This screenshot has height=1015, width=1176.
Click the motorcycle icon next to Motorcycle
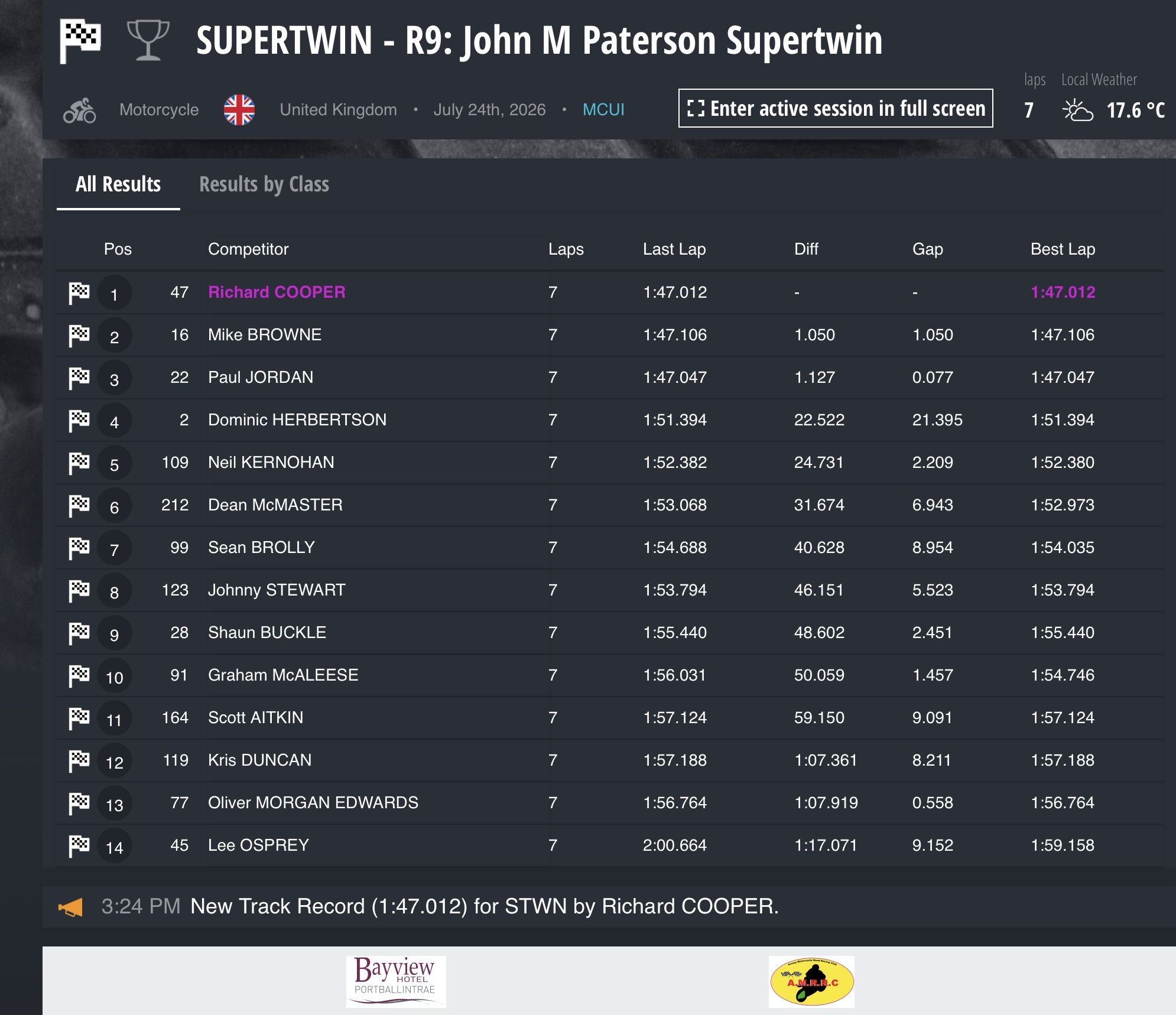(x=80, y=110)
